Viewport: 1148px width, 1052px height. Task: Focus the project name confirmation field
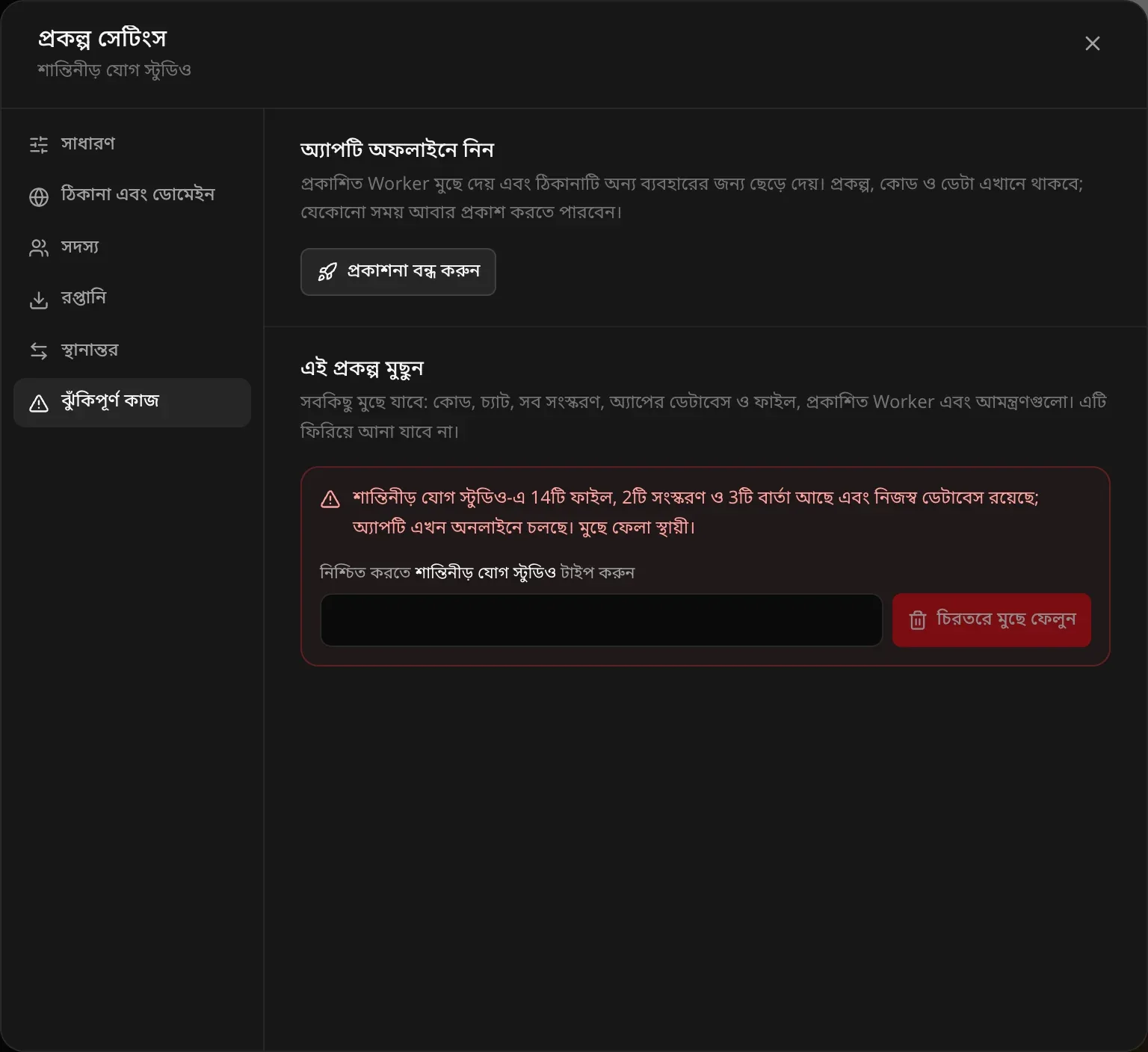pos(602,620)
